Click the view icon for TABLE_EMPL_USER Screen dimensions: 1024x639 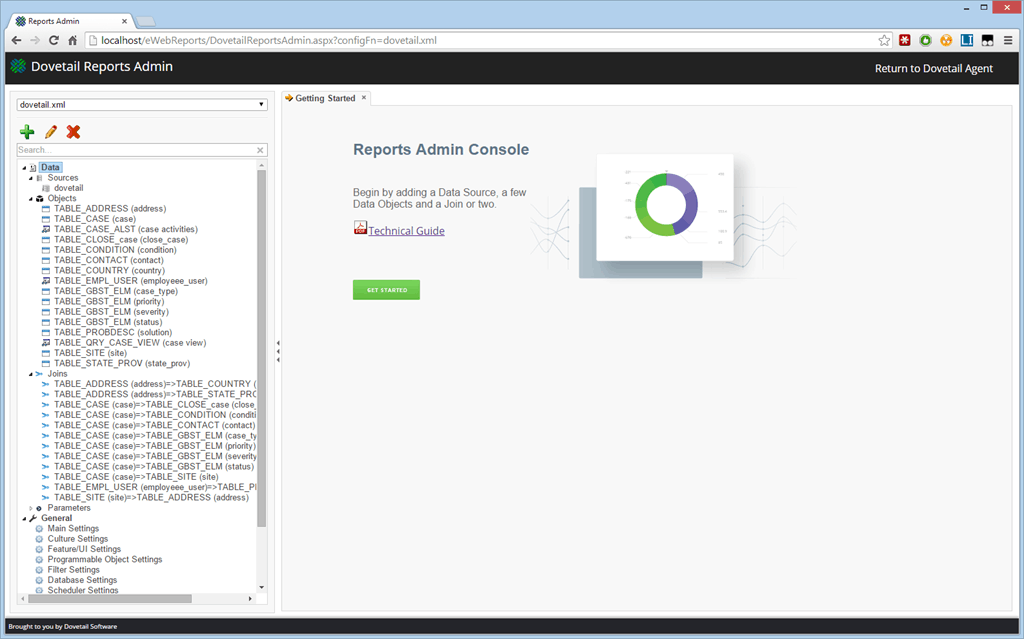[x=46, y=281]
